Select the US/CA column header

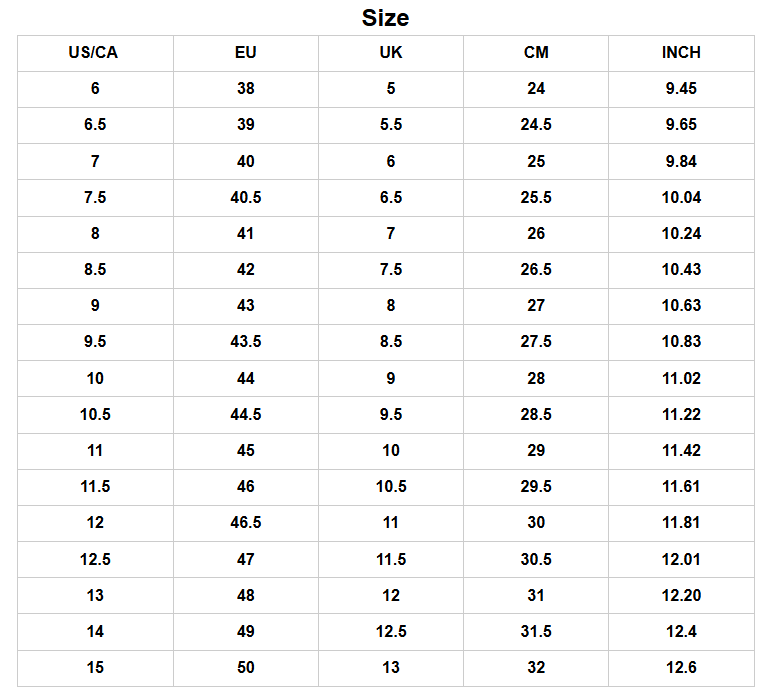95,53
